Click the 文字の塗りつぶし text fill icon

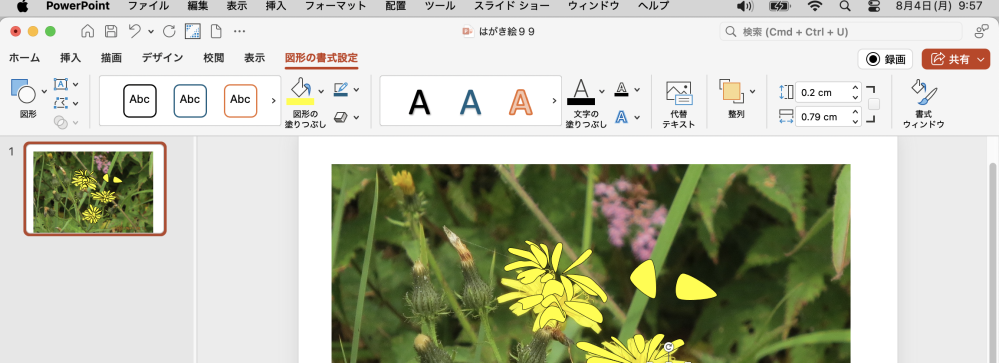coord(580,92)
